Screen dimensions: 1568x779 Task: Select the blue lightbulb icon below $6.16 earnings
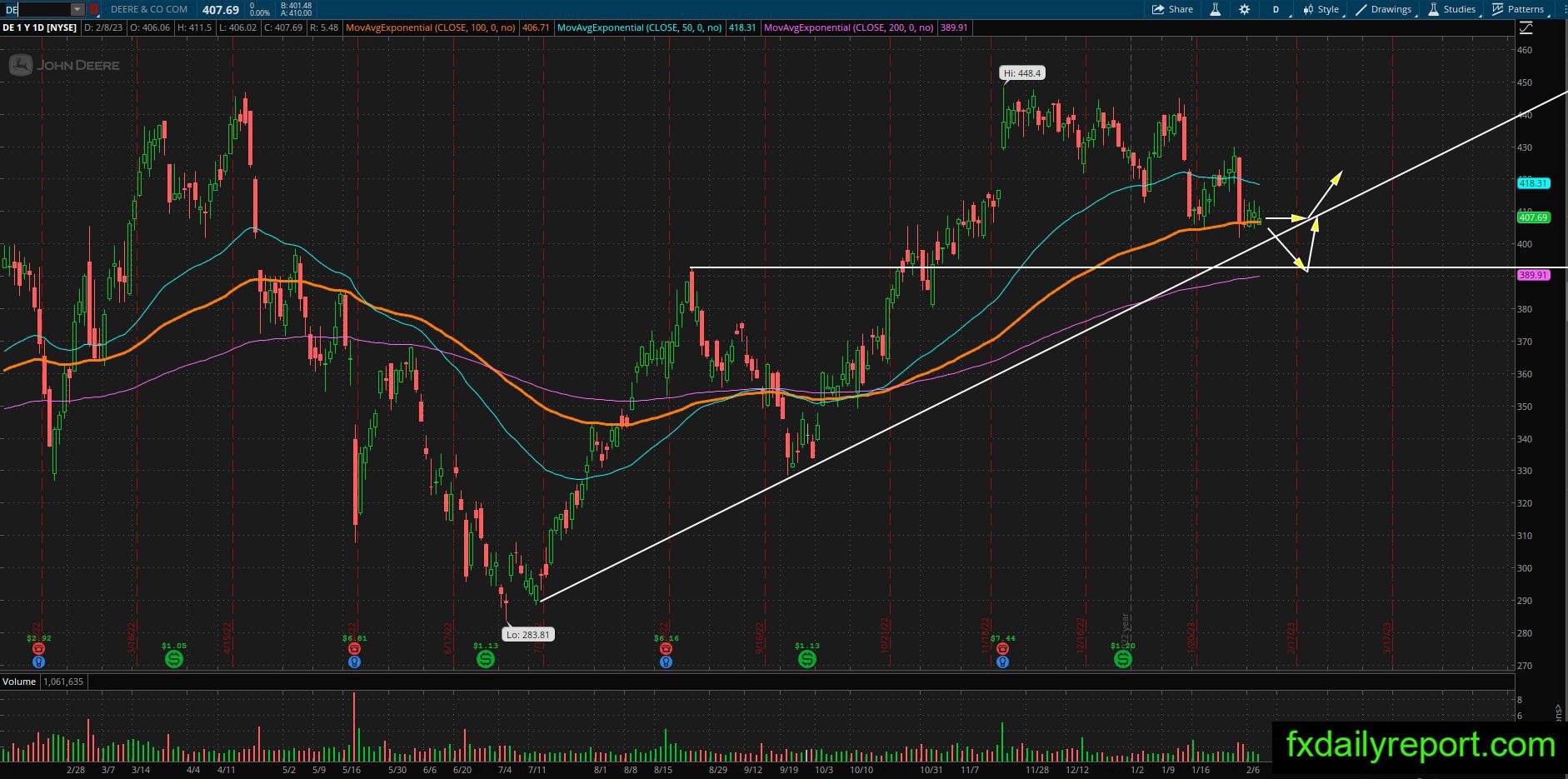coord(666,662)
